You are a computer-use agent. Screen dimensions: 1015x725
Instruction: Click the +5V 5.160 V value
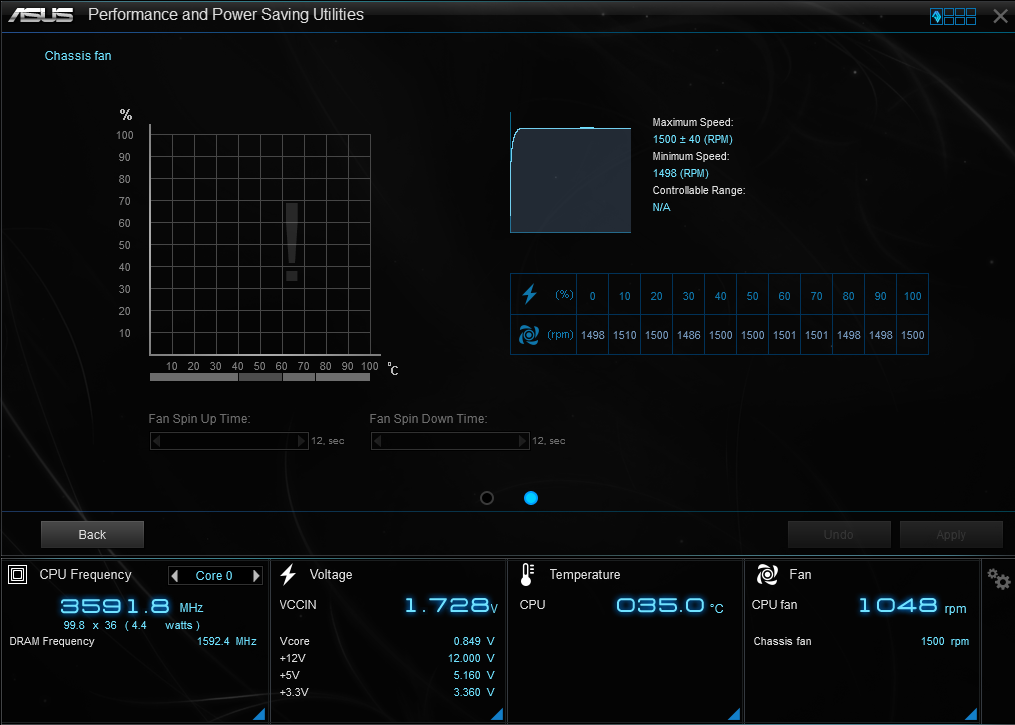tap(474, 675)
